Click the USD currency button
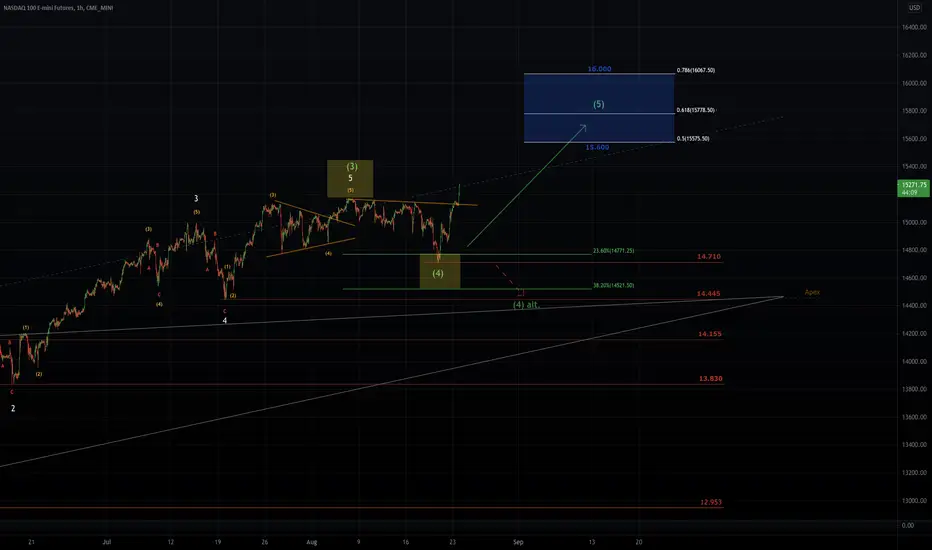932x550 pixels. (x=914, y=8)
